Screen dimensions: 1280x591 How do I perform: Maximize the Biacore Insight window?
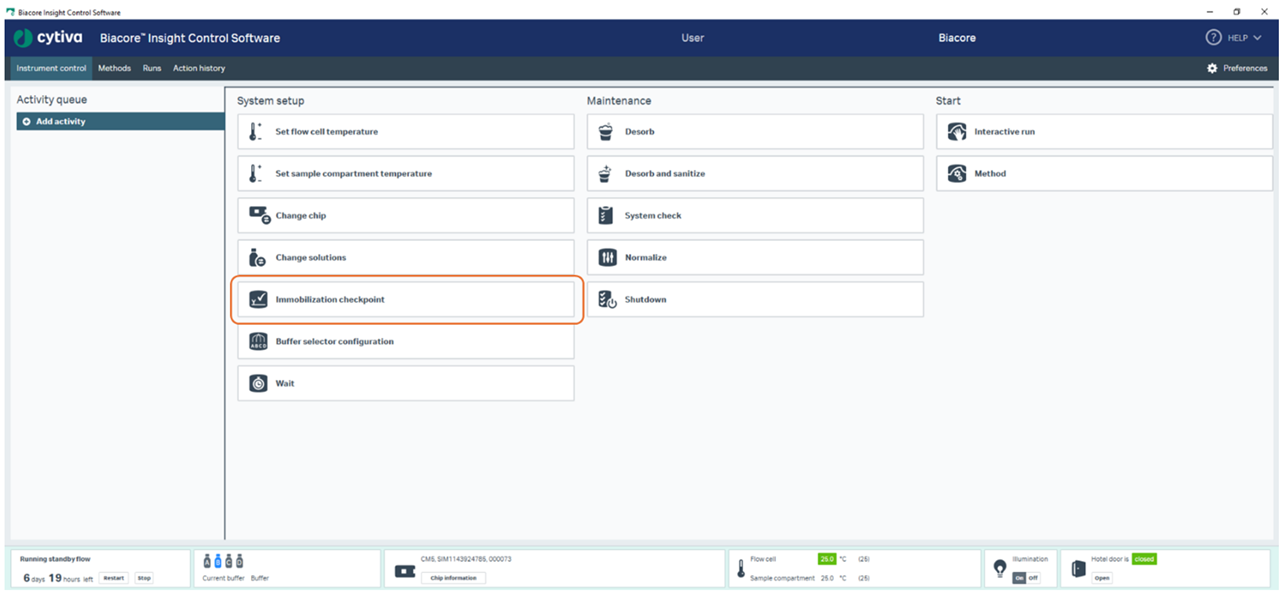tap(1236, 12)
